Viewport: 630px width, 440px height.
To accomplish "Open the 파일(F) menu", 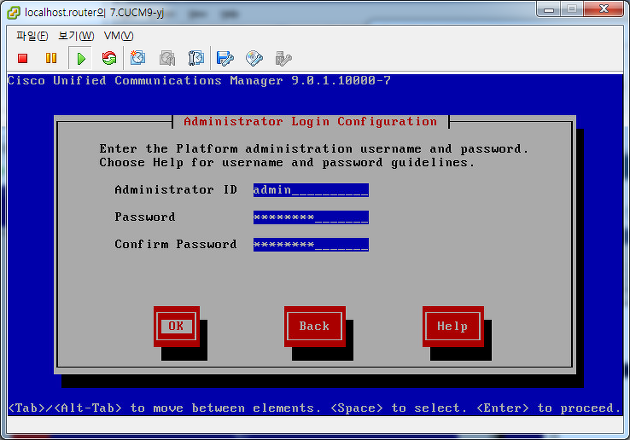I will pos(32,36).
